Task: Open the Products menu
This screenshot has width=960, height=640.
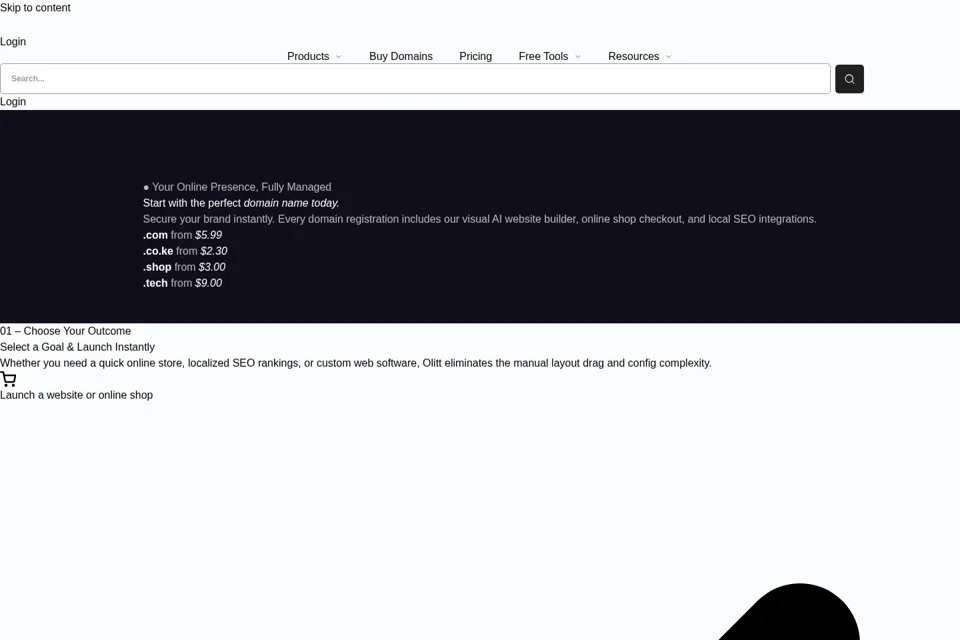Action: pyautogui.click(x=308, y=56)
